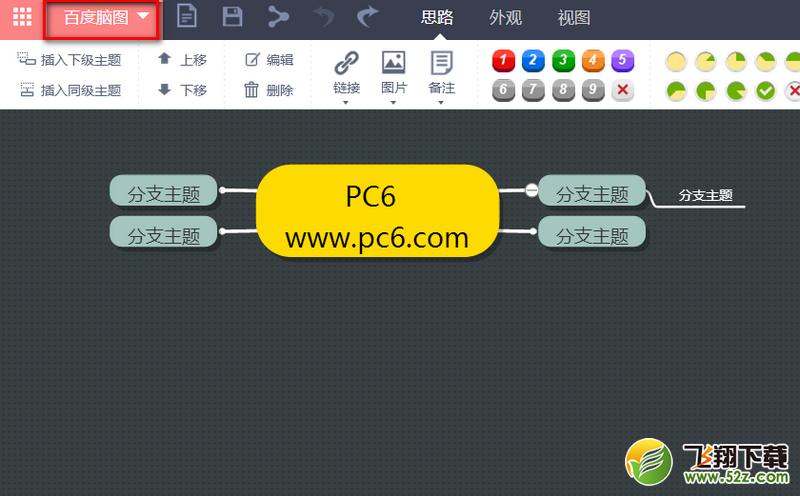Image resolution: width=800 pixels, height=496 pixels.
Task: Set progress to five-eighths complete circle
Action: pos(676,91)
